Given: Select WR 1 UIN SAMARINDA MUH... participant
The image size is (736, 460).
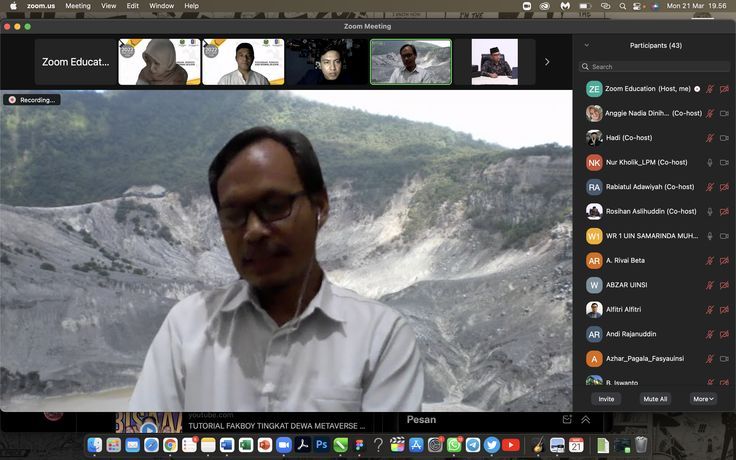Looking at the screenshot, I should pyautogui.click(x=655, y=236).
